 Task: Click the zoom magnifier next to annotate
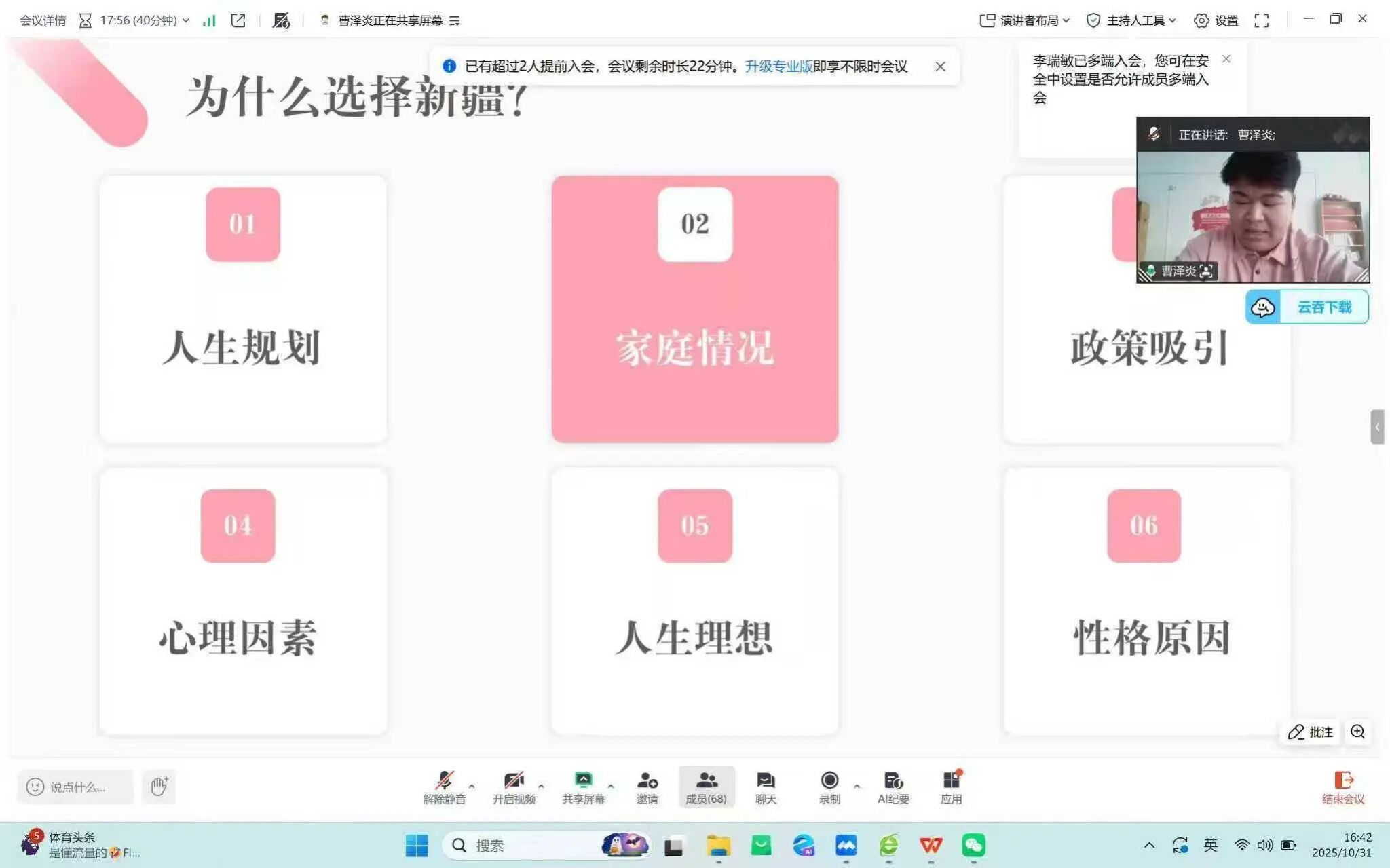pos(1357,732)
